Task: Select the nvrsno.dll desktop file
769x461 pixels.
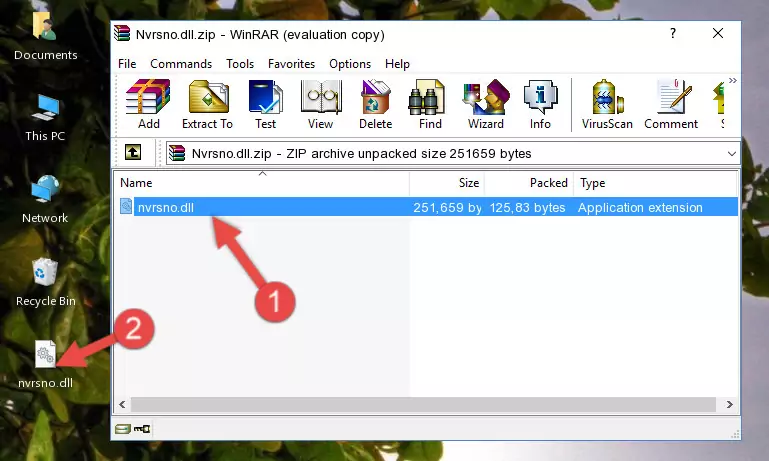Action: 46,365
